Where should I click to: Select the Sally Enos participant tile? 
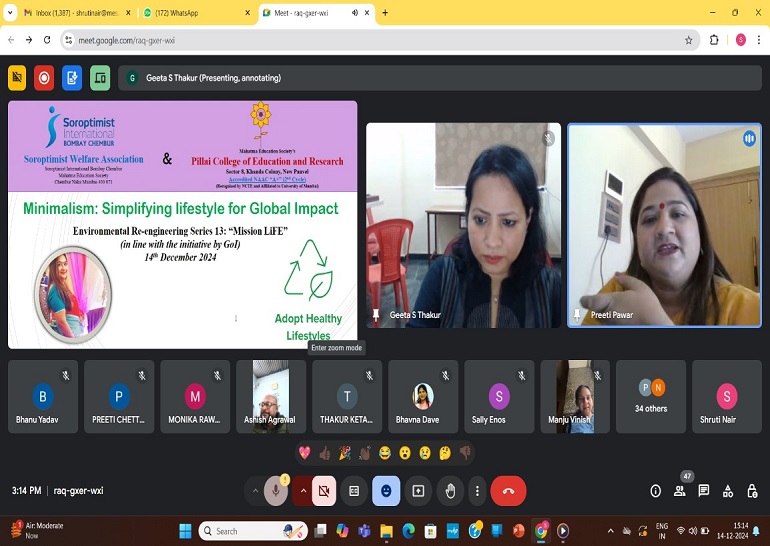pyautogui.click(x=499, y=397)
